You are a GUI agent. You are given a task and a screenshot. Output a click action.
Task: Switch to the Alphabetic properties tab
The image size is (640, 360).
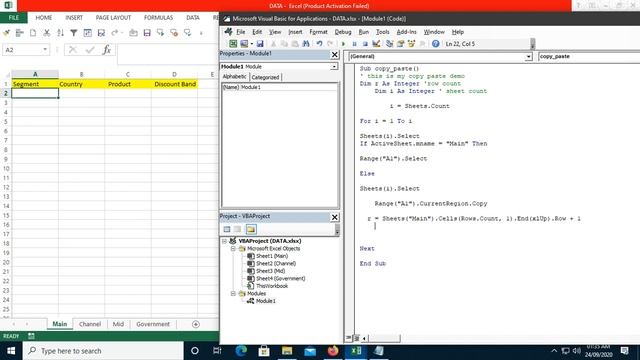click(x=235, y=77)
